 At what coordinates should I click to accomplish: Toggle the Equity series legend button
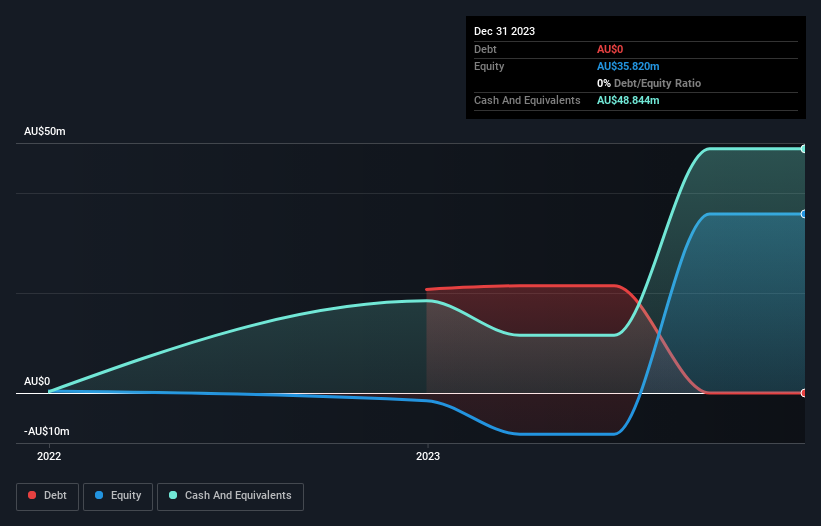point(118,496)
